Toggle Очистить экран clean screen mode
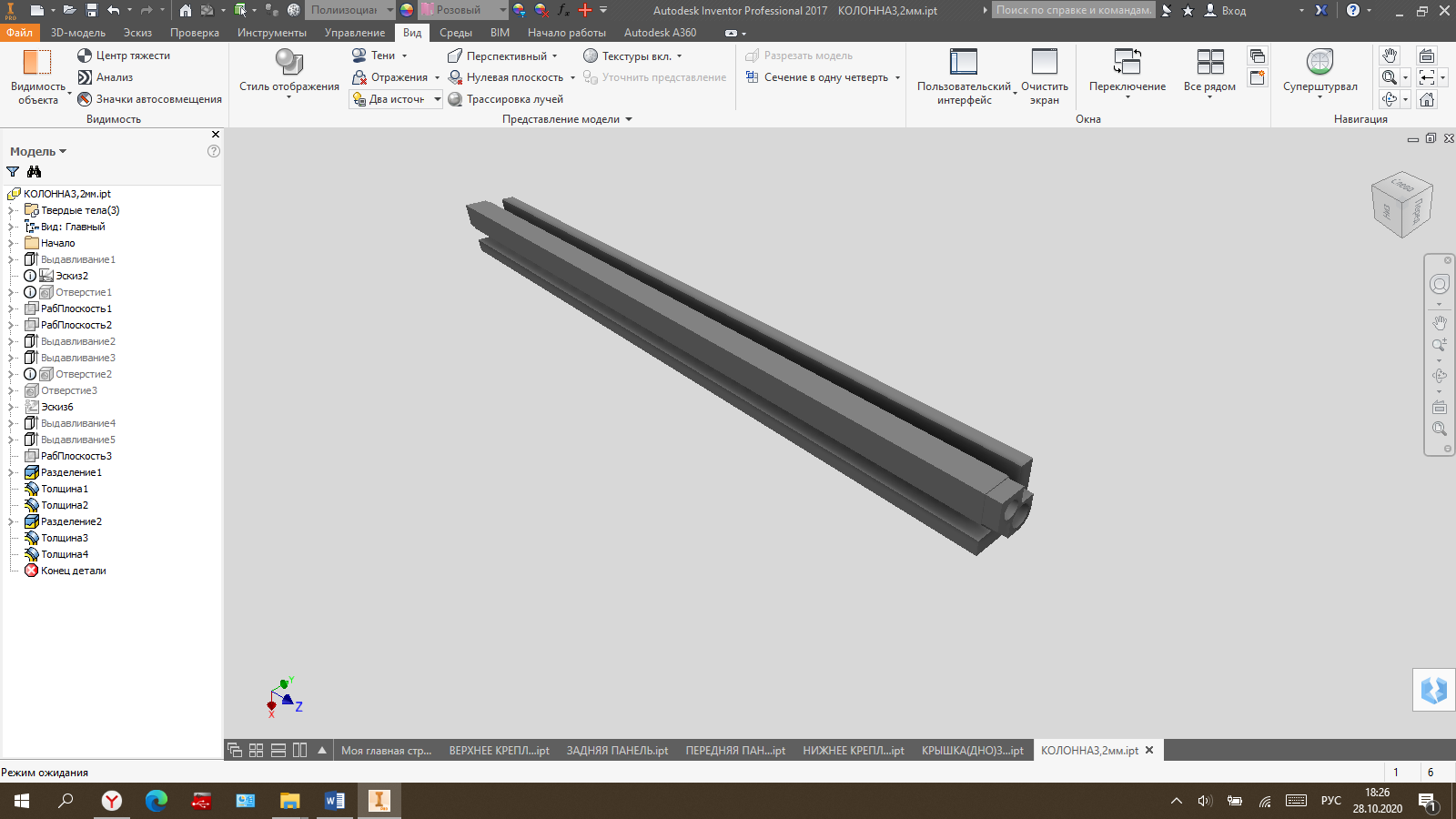Image resolution: width=1456 pixels, height=819 pixels. coord(1045,76)
